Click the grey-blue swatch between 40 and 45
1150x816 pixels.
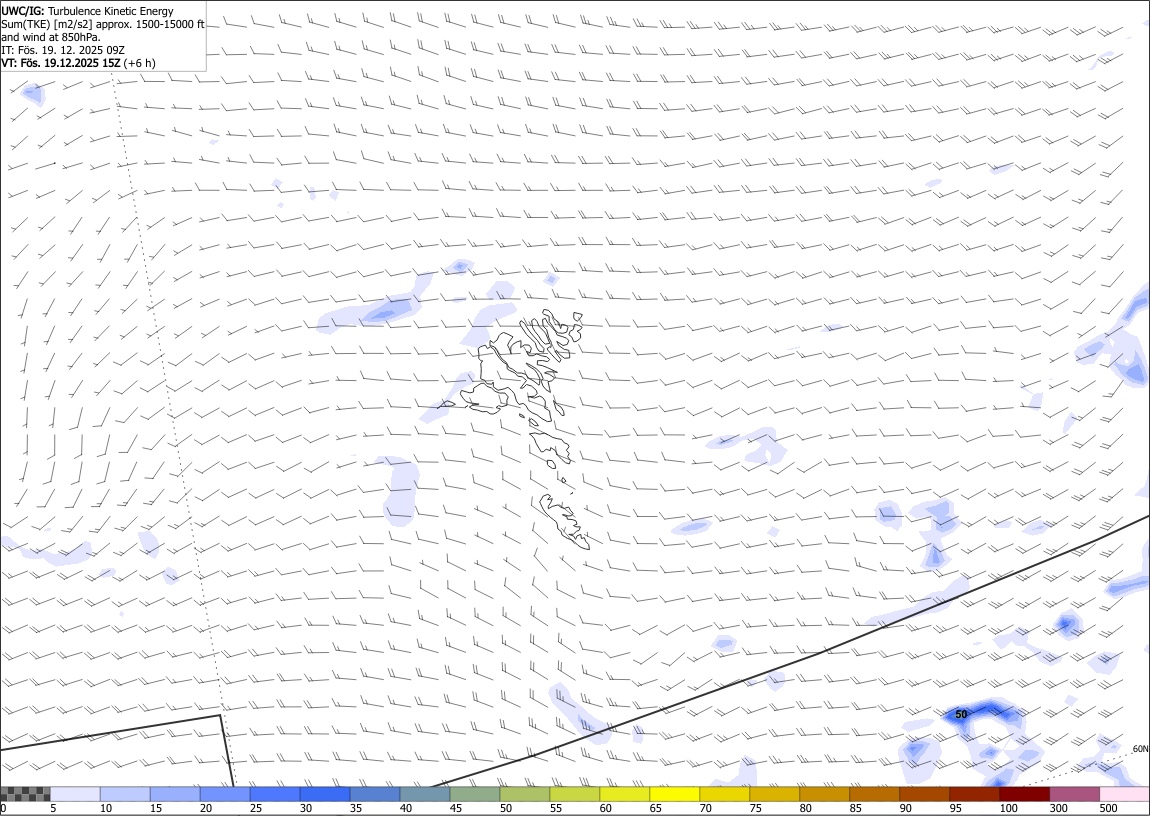425,794
